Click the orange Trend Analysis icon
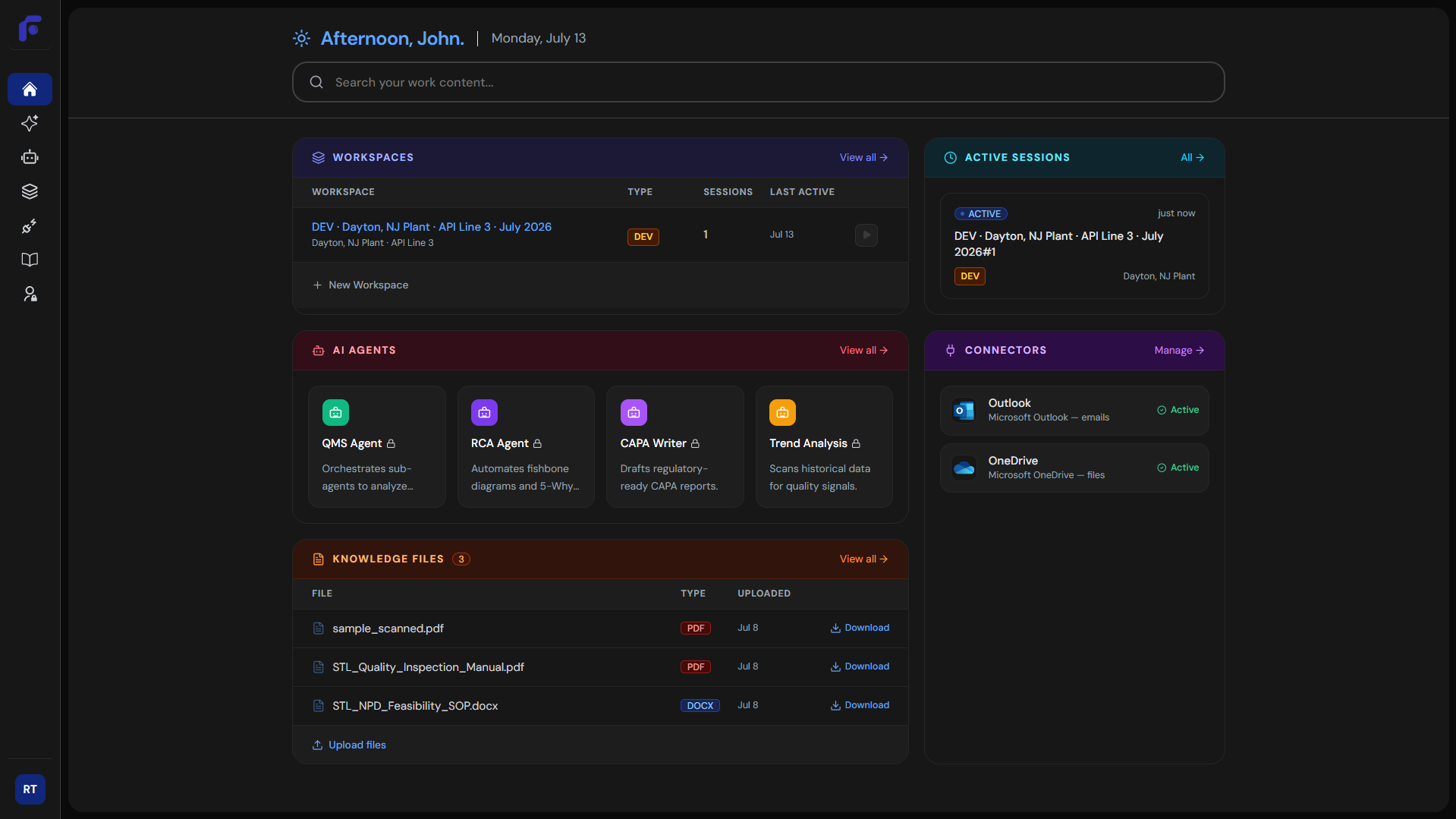This screenshot has width=1456, height=819. pos(782,413)
